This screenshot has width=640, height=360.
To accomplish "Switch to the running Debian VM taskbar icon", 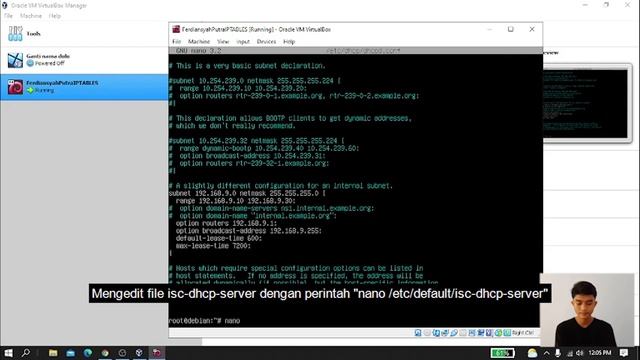I will [x=157, y=353].
